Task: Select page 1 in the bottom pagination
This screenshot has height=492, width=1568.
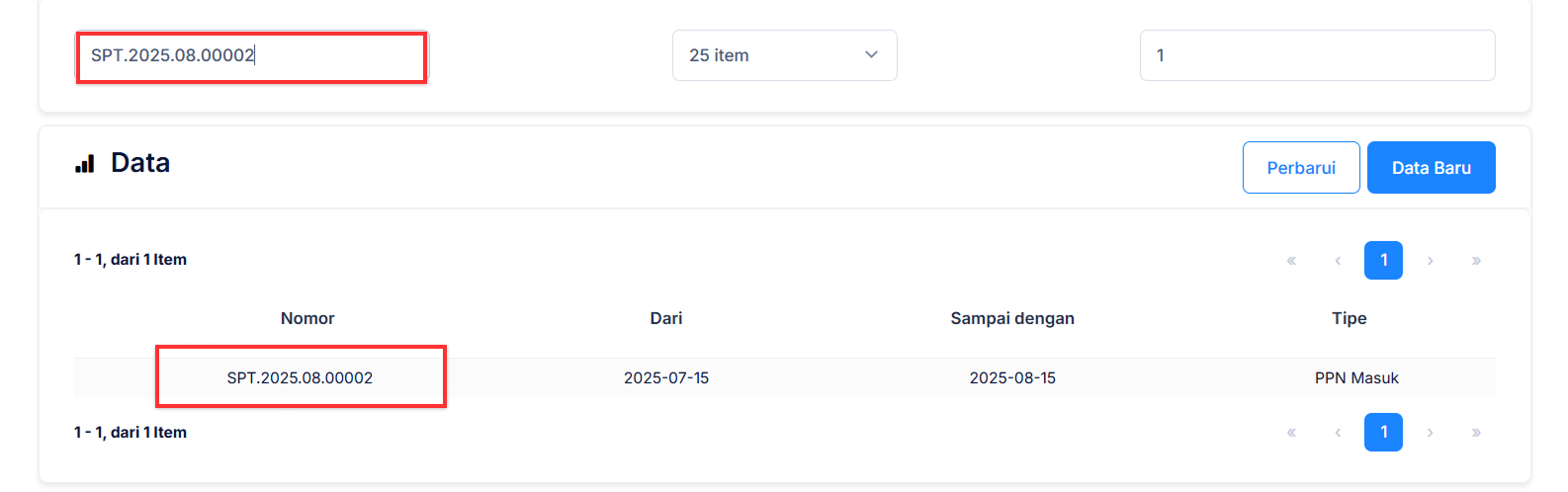Action: click(1383, 433)
